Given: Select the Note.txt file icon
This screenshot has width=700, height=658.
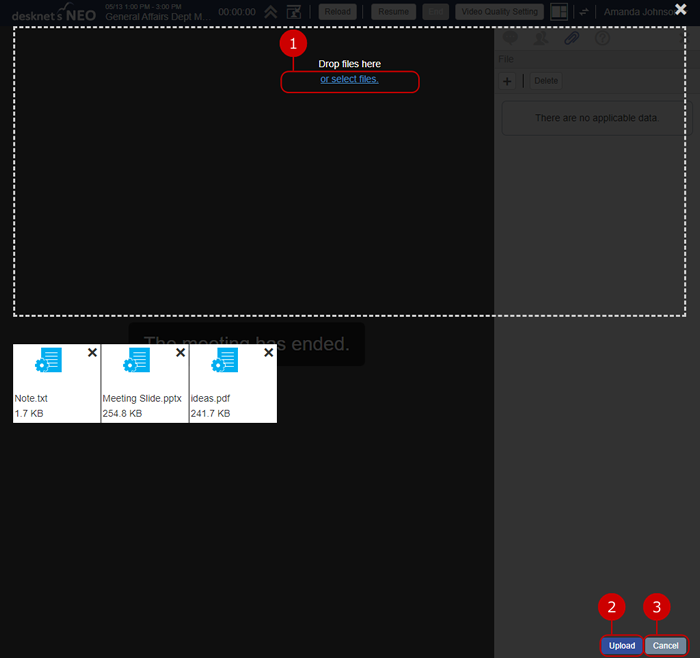Looking at the screenshot, I should (48, 360).
